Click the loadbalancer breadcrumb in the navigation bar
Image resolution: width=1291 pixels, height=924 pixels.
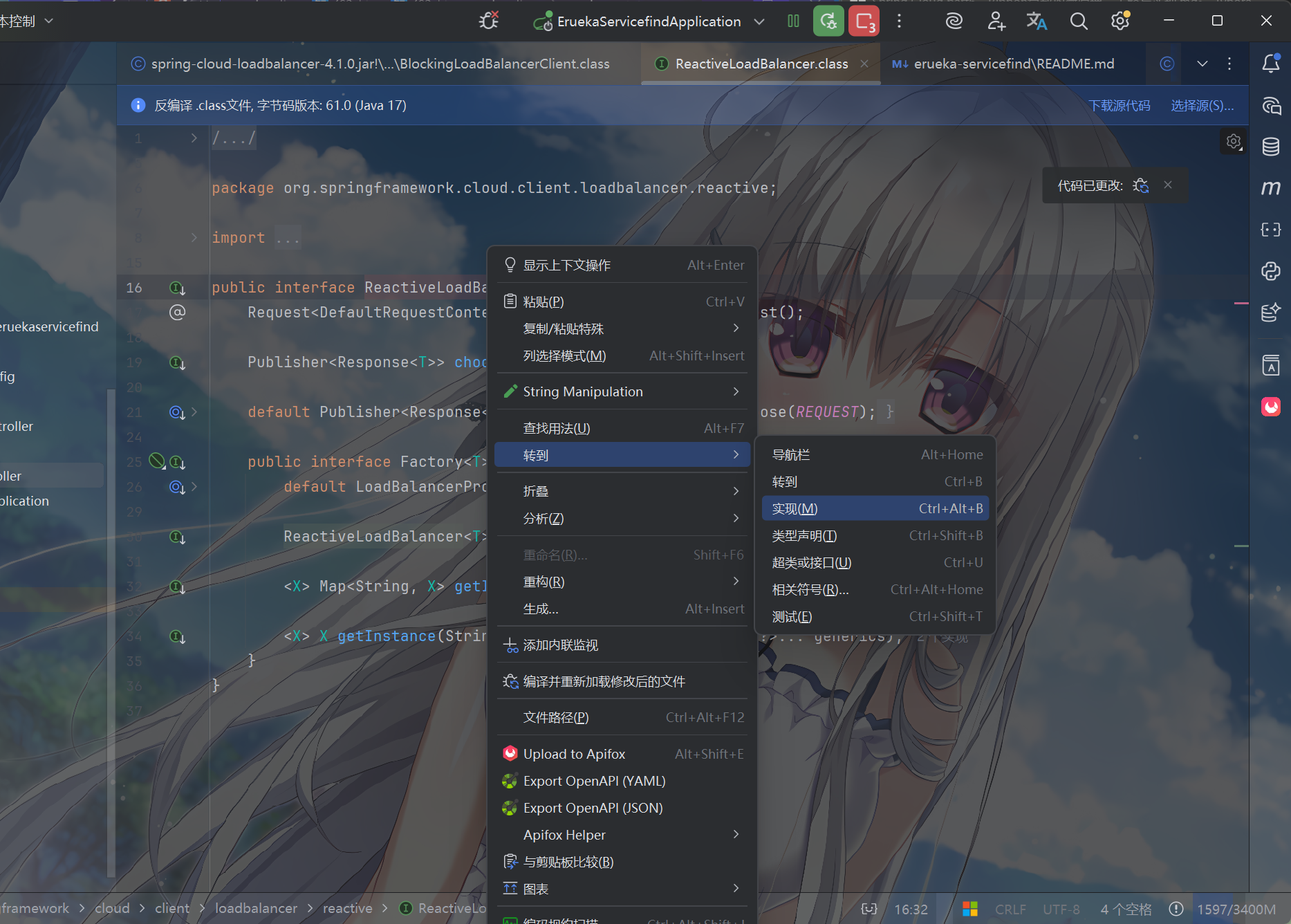[x=256, y=908]
